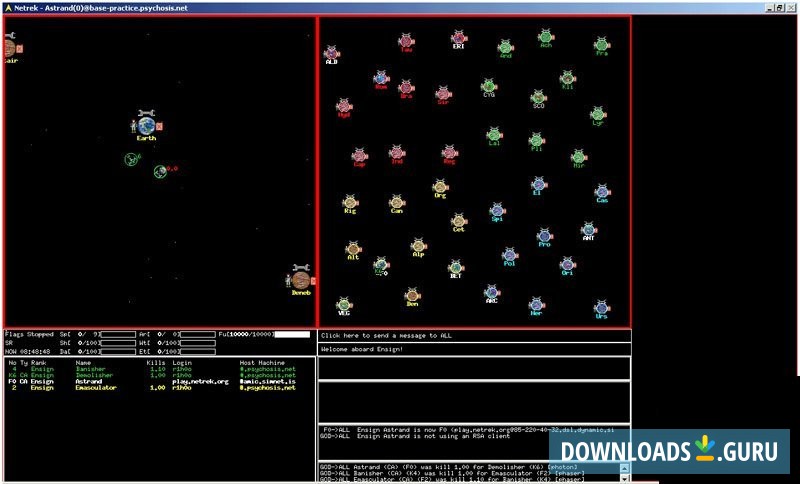Select player Demolisher in the player list
Screen dimensions: 800x484
point(94,375)
